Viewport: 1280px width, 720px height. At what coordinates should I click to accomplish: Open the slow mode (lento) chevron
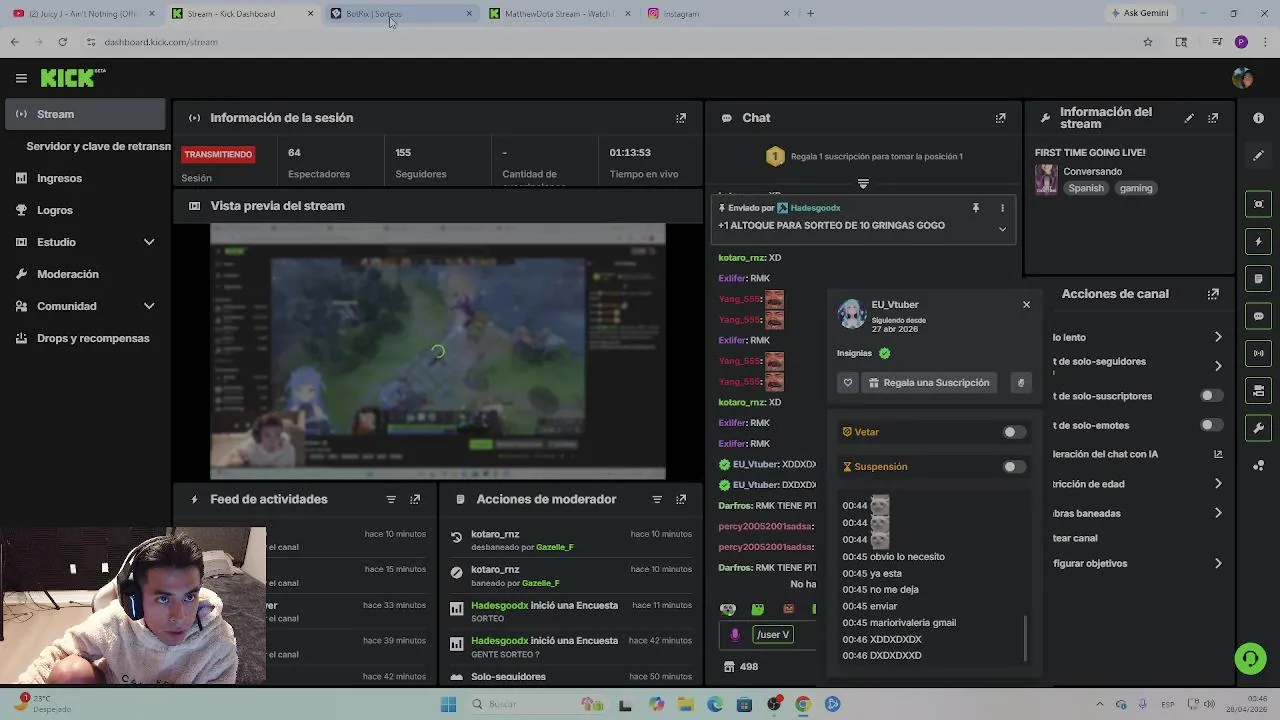(1218, 337)
